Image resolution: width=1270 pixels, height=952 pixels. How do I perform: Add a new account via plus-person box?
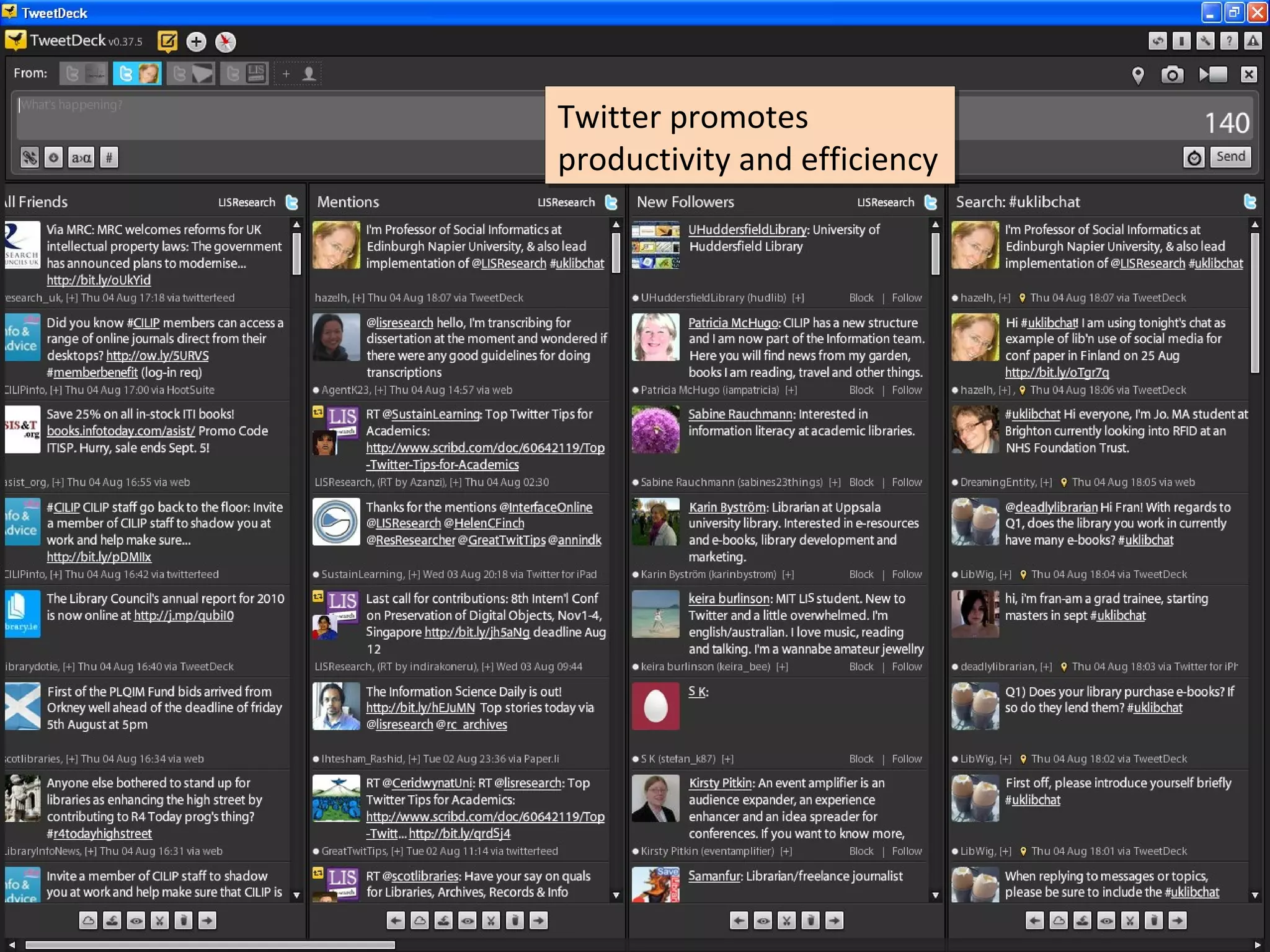click(x=298, y=74)
